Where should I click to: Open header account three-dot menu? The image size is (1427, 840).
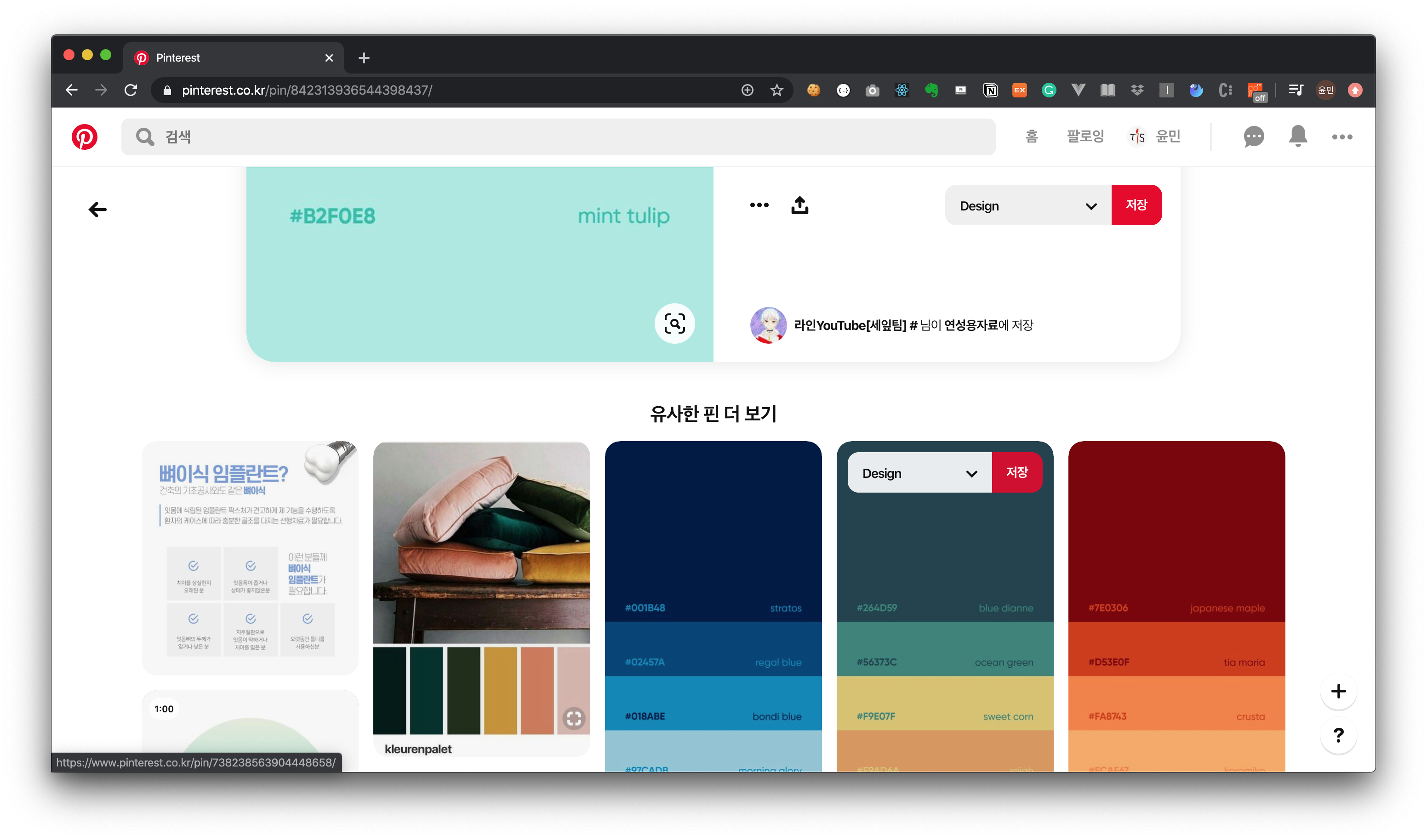pos(1341,137)
